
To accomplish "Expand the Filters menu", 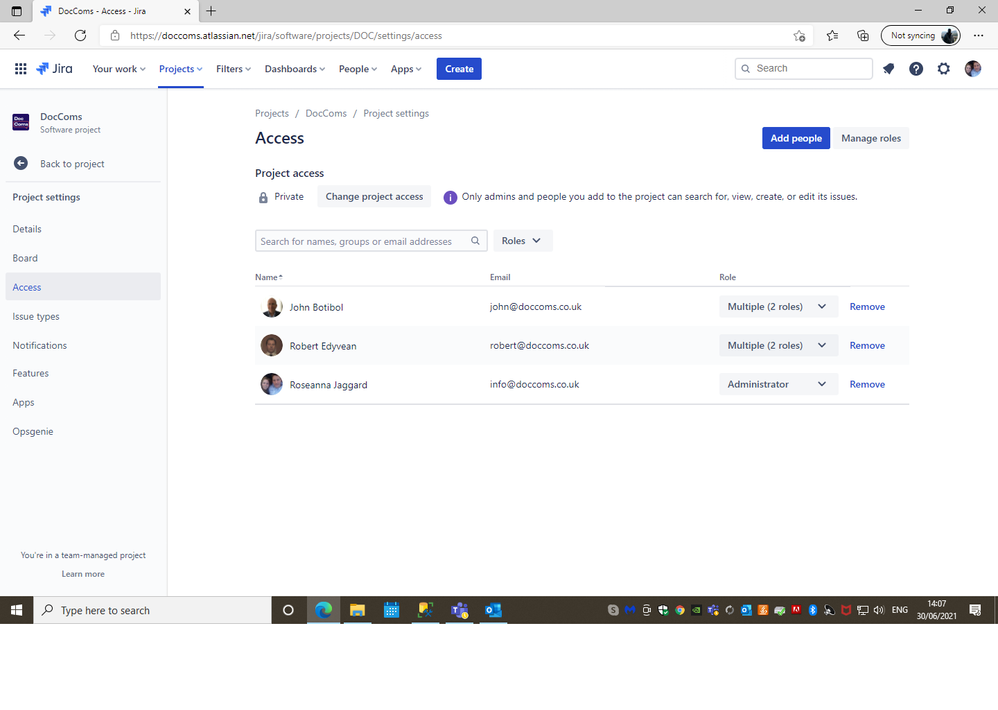I will (x=234, y=69).
